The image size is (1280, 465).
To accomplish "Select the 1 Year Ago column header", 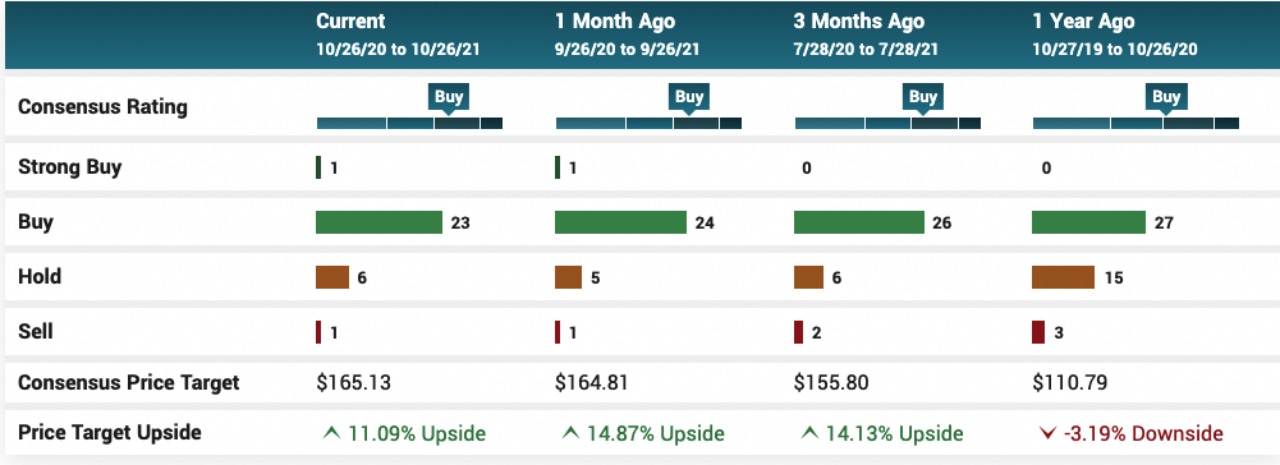I will pyautogui.click(x=1085, y=21).
